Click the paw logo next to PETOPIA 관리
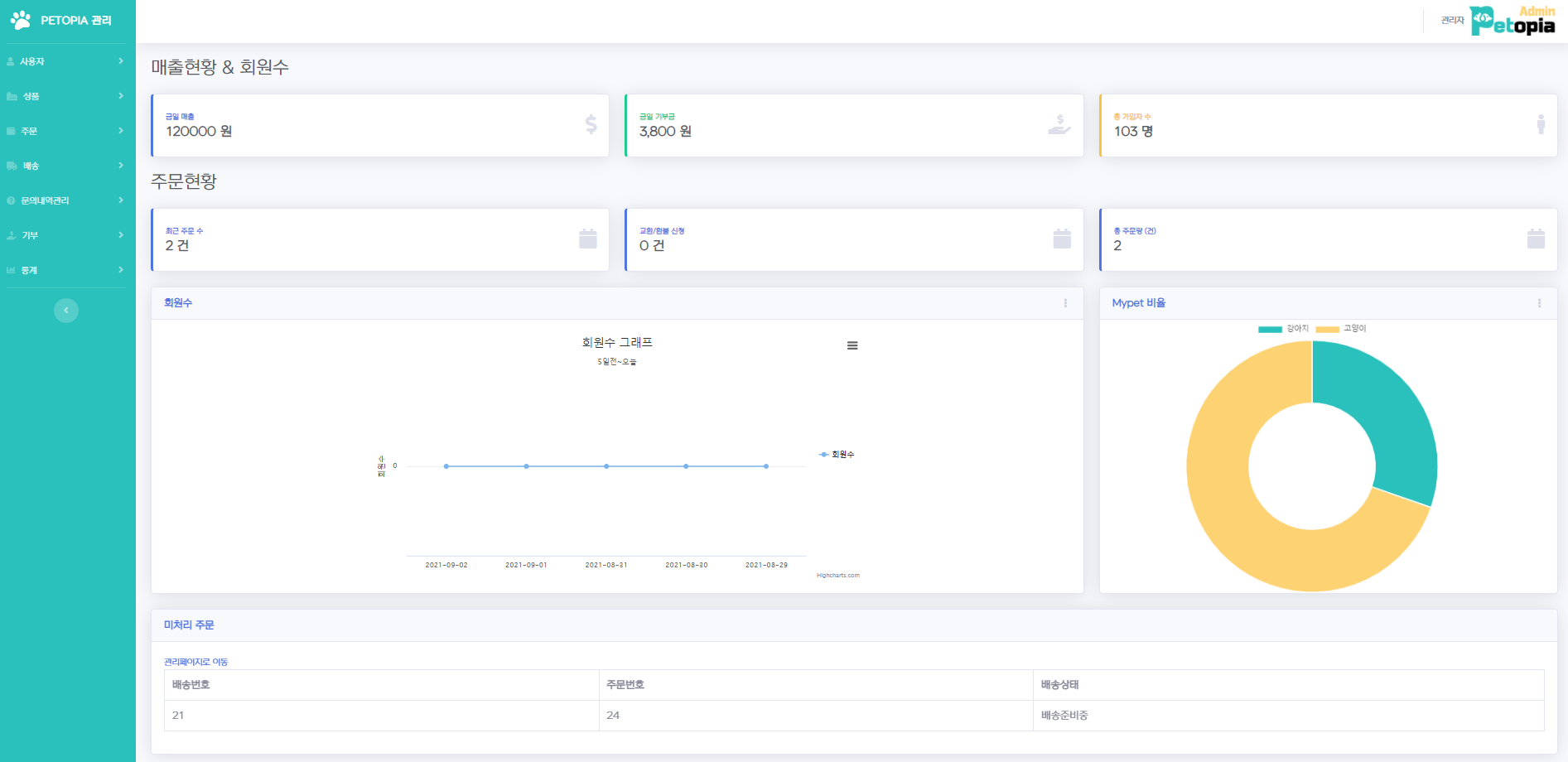Image resolution: width=1568 pixels, height=762 pixels. point(21,20)
